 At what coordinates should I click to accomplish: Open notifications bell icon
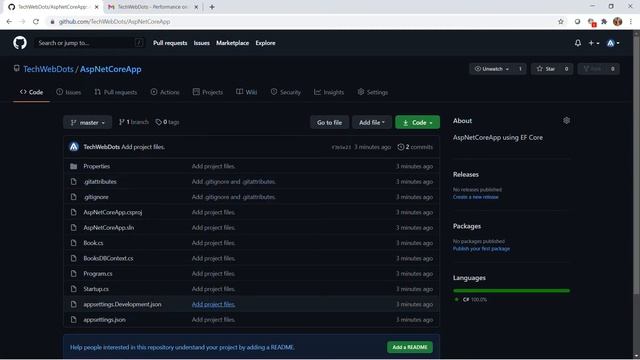[578, 43]
